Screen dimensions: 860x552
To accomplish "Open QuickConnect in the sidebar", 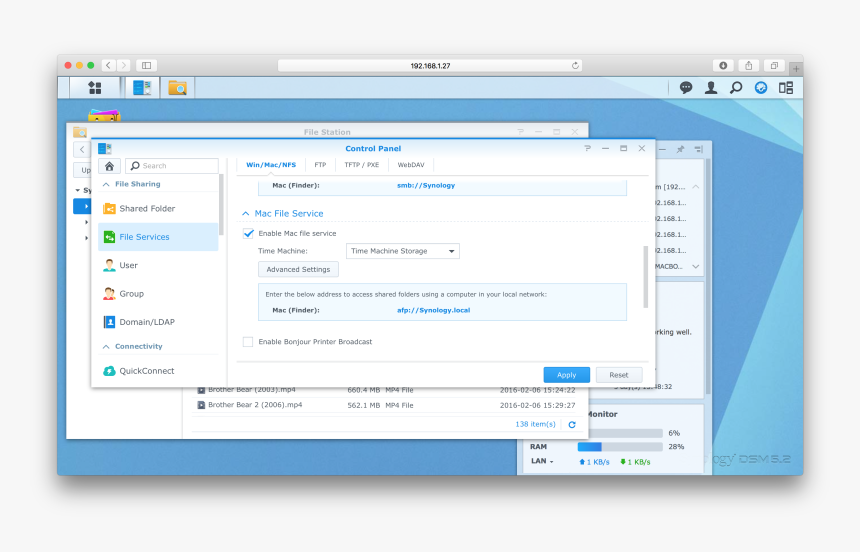I will pos(158,371).
